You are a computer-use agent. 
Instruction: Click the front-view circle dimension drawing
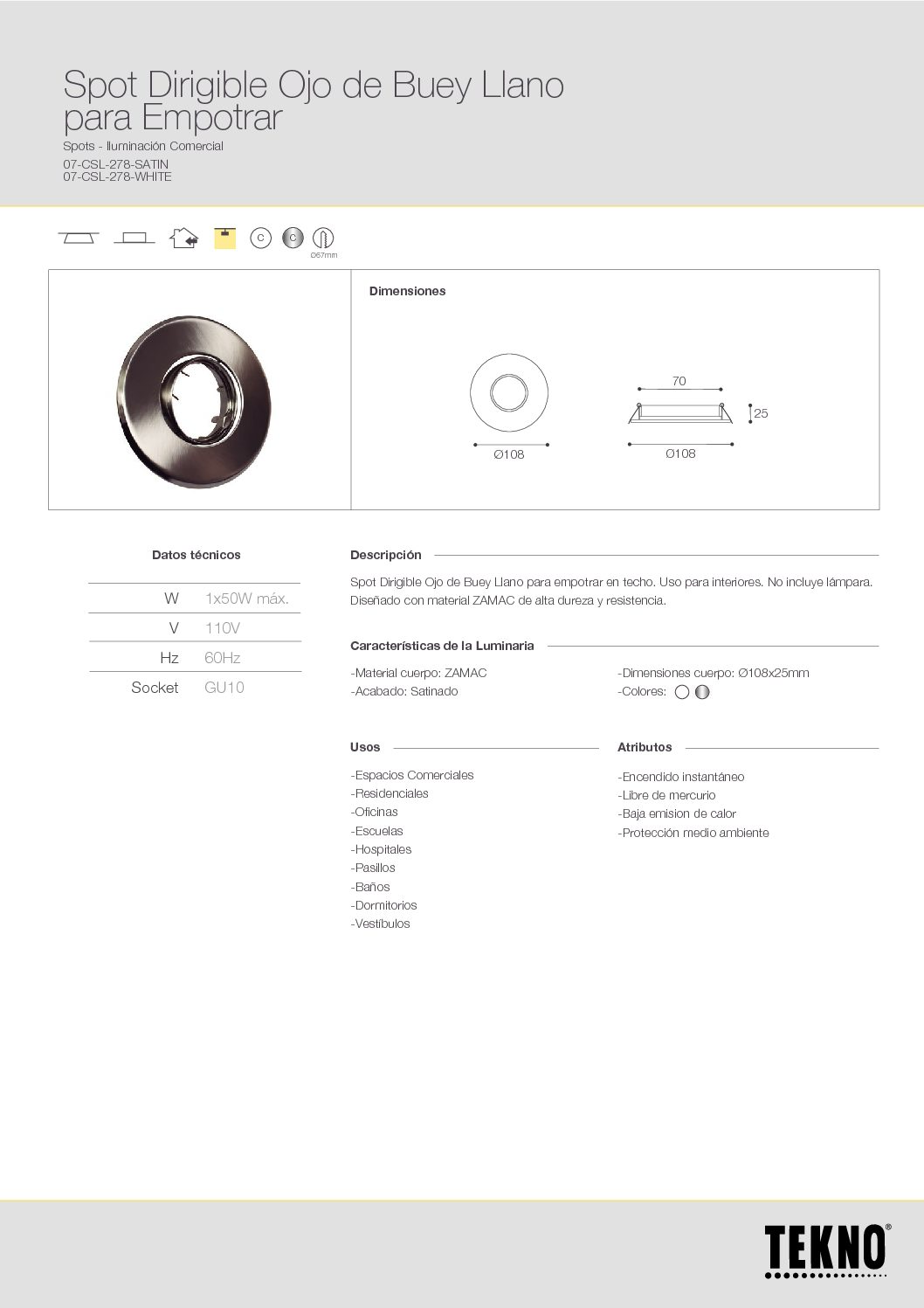pyautogui.click(x=509, y=392)
